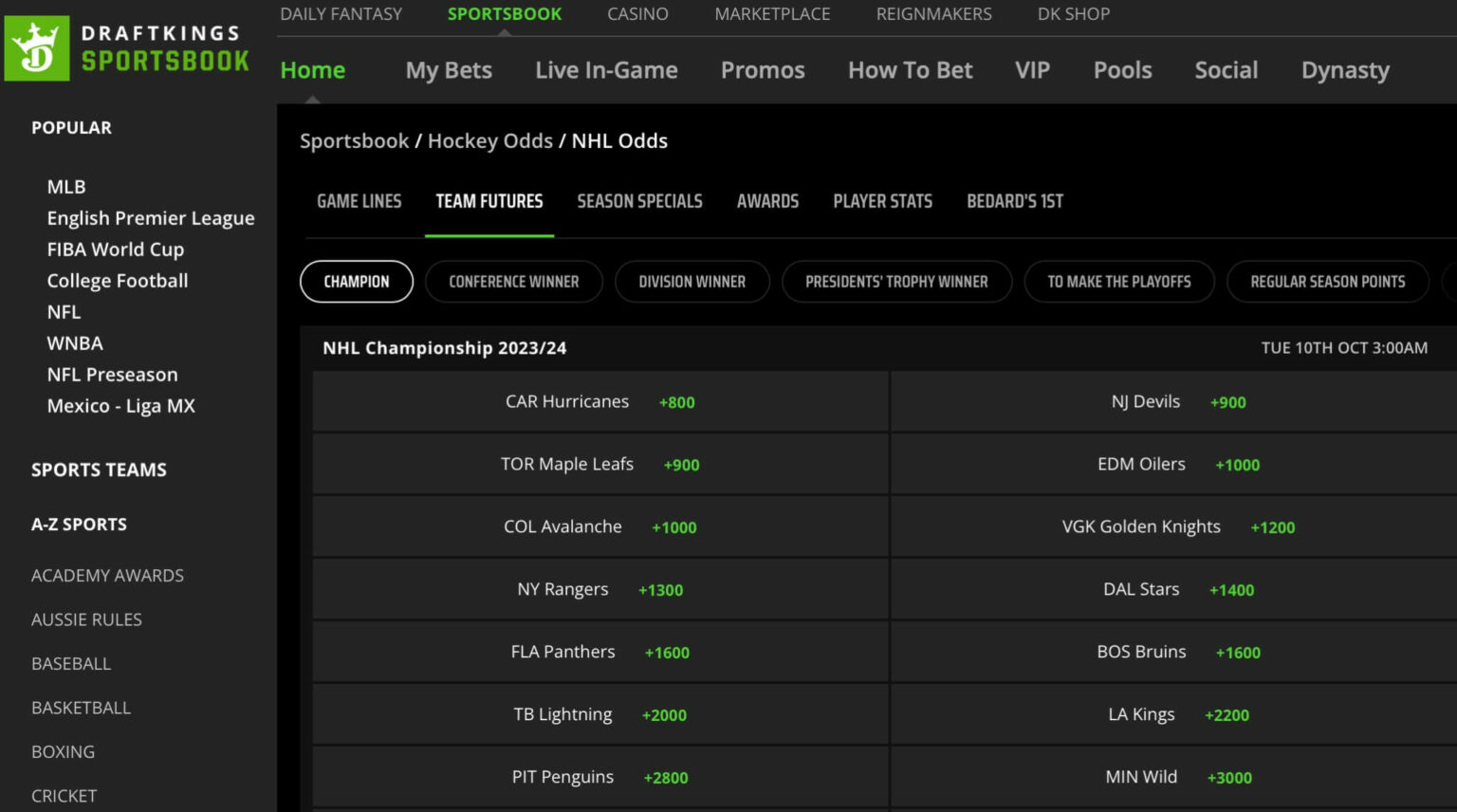Switch to the Season Specials tab
The image size is (1457, 812).
(x=639, y=201)
